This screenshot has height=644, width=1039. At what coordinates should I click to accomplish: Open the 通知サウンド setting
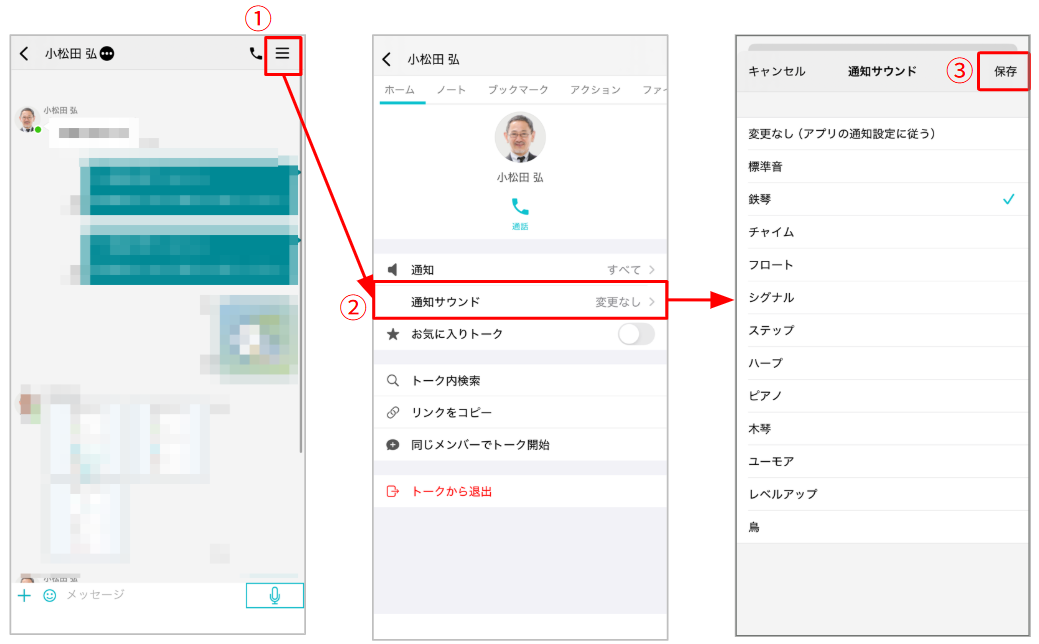coord(520,301)
